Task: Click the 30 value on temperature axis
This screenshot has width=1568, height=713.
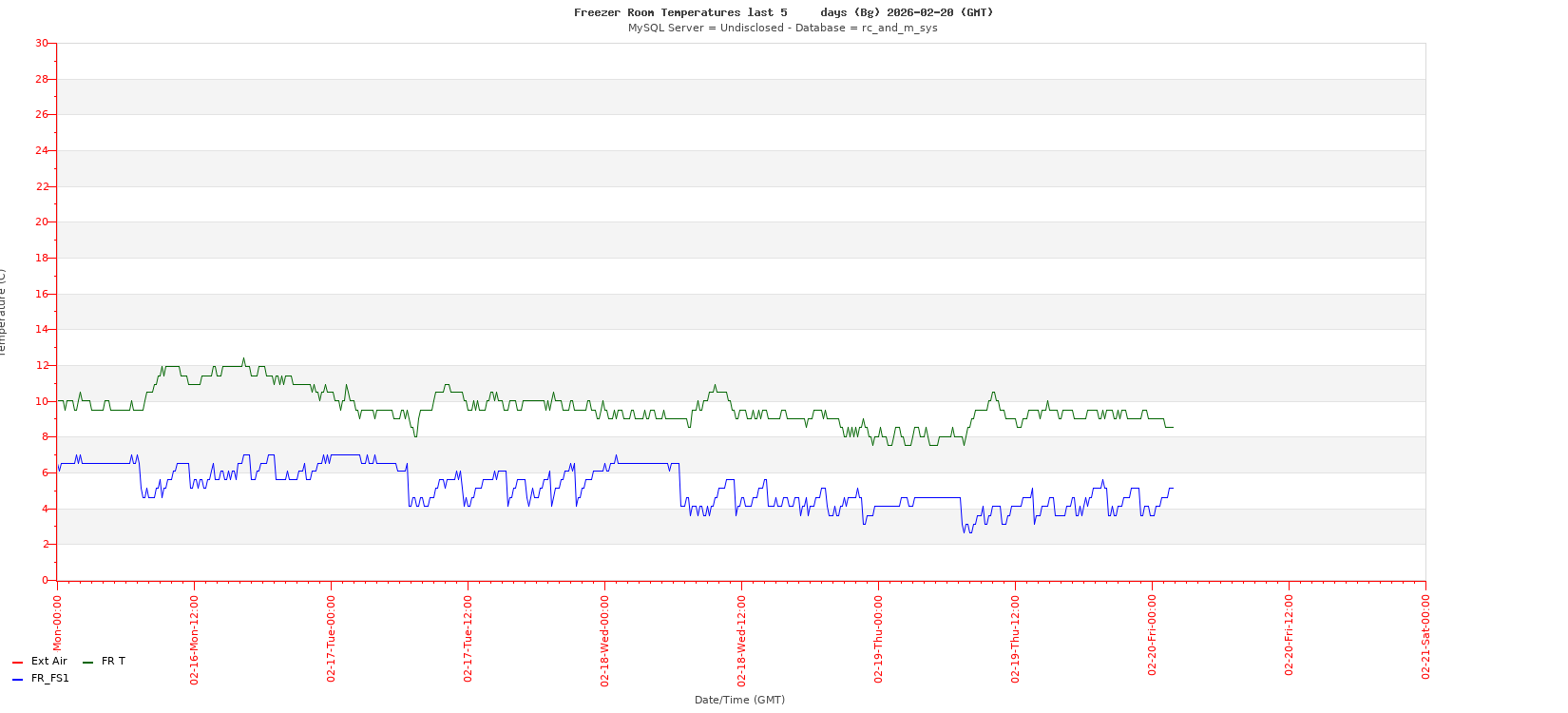Action: click(x=41, y=44)
